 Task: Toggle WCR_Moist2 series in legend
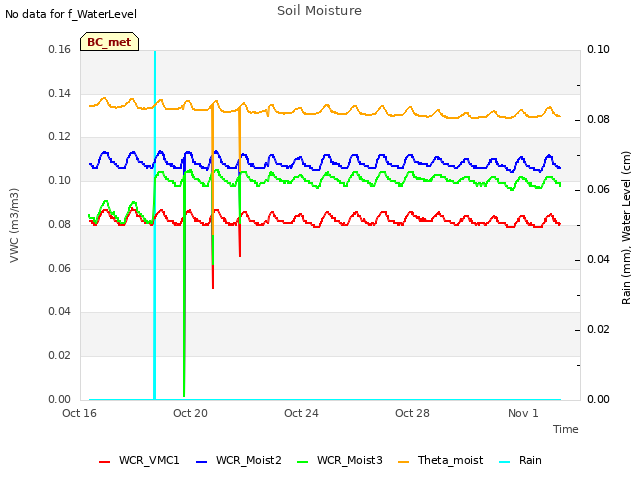(239, 460)
